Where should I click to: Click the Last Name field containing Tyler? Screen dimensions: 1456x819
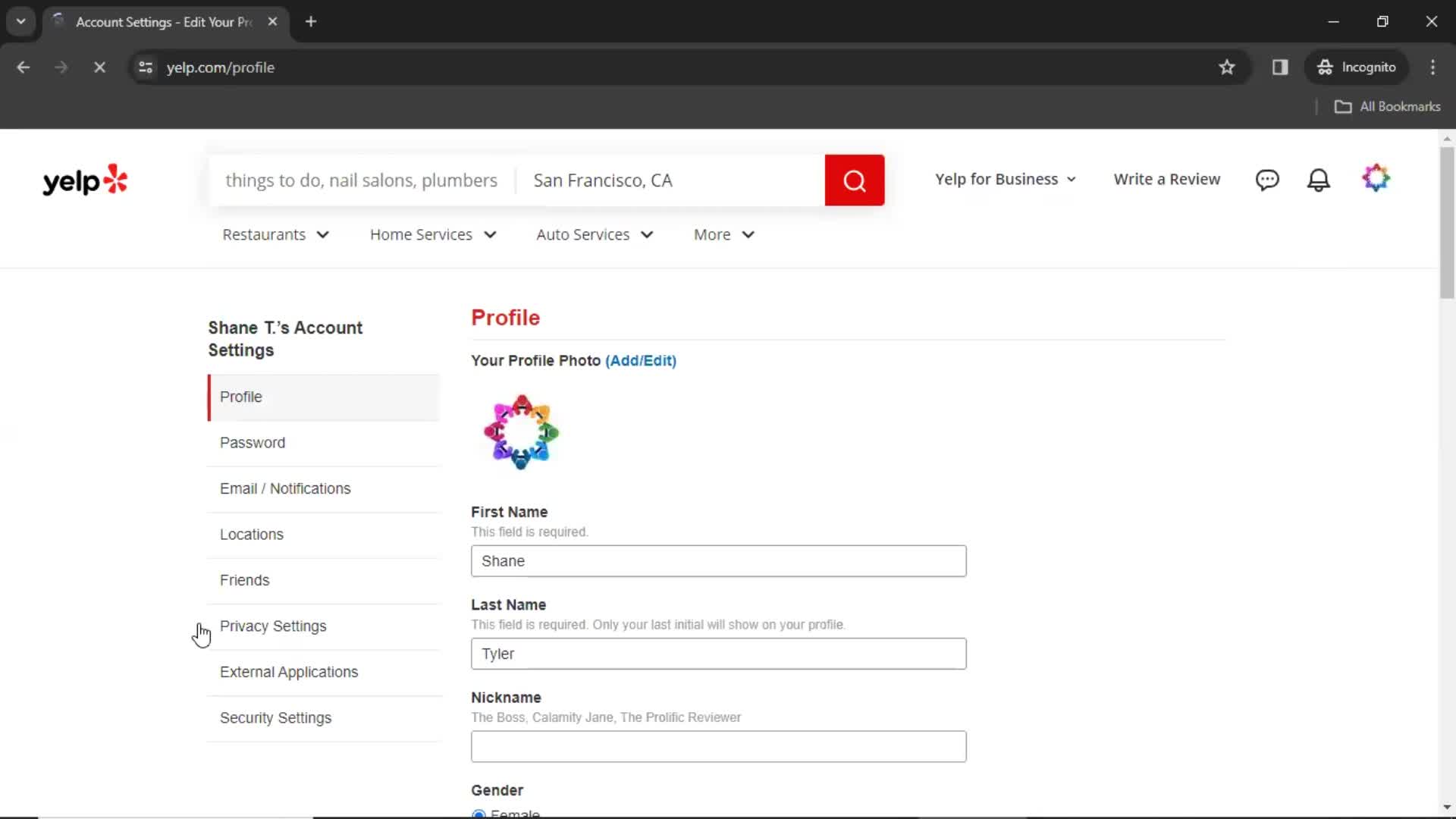coord(718,654)
